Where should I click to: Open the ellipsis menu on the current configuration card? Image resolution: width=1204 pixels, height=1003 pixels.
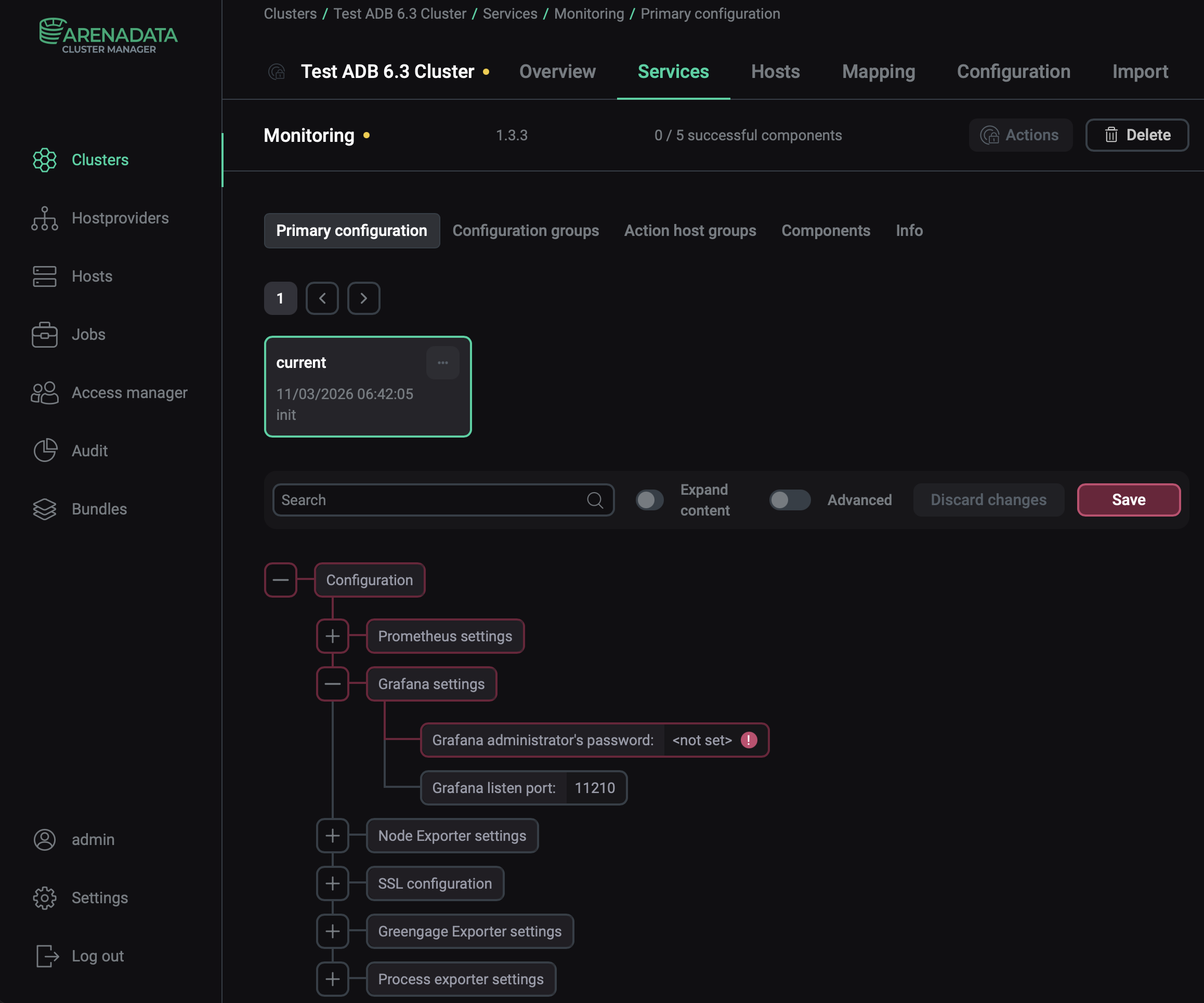click(x=442, y=362)
